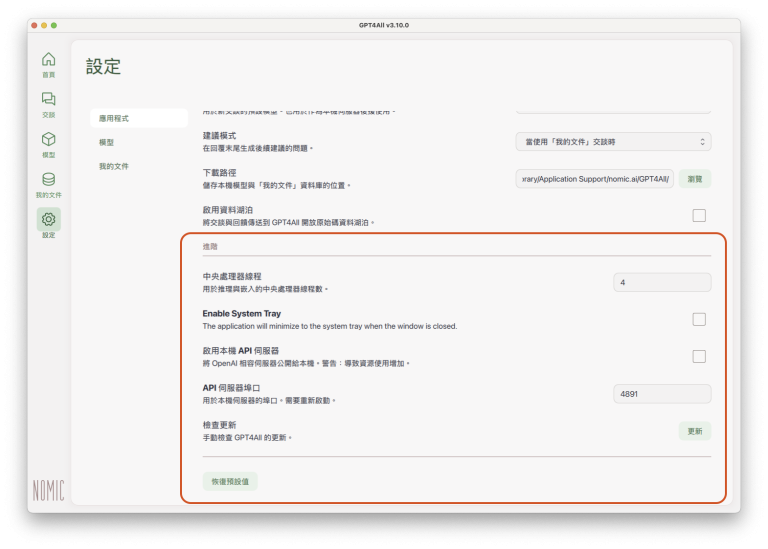Expand the 建議模式 dropdown menu
The image size is (768, 549).
[613, 142]
